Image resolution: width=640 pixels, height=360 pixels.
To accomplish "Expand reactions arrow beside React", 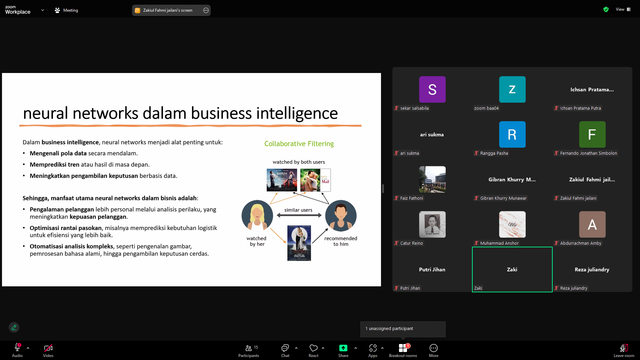I will click(323, 348).
